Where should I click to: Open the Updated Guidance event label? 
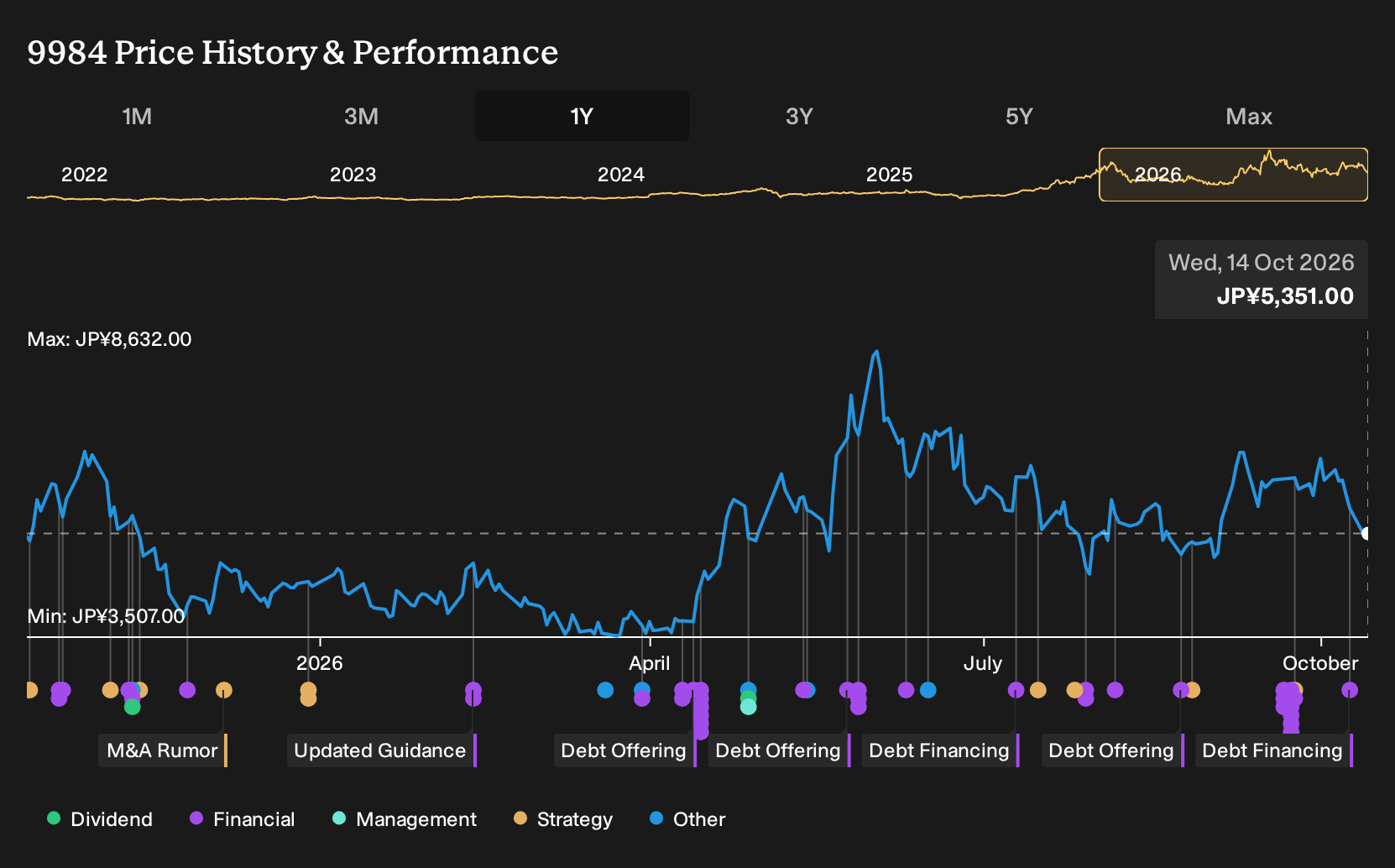click(x=382, y=750)
